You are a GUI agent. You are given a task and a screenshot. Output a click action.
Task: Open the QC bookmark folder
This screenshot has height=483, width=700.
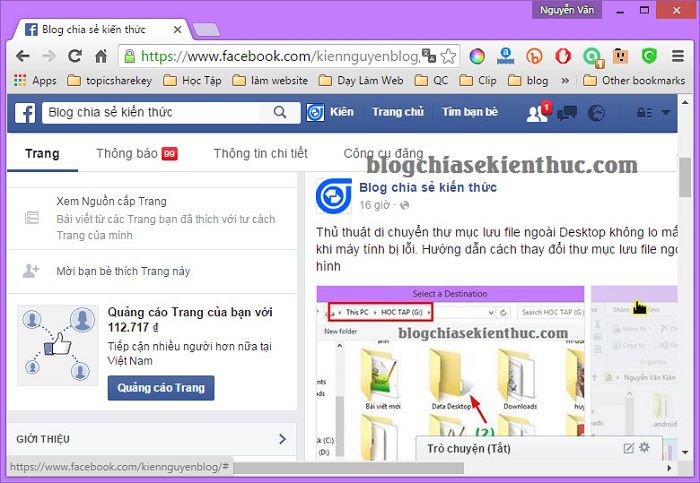(x=431, y=81)
